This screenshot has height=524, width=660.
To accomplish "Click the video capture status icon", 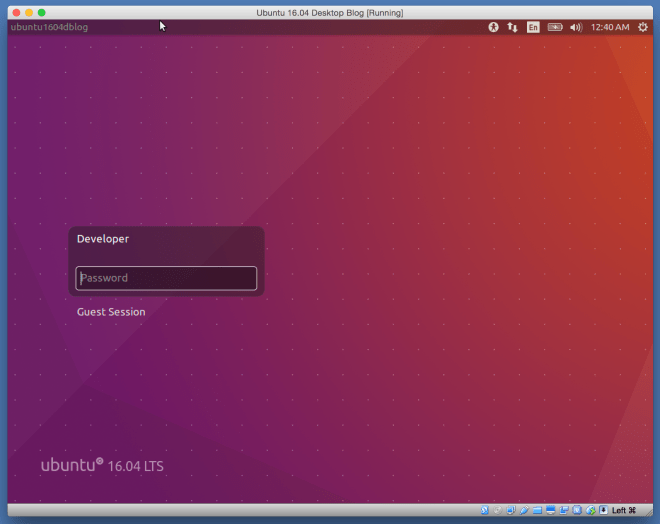I will click(563, 510).
